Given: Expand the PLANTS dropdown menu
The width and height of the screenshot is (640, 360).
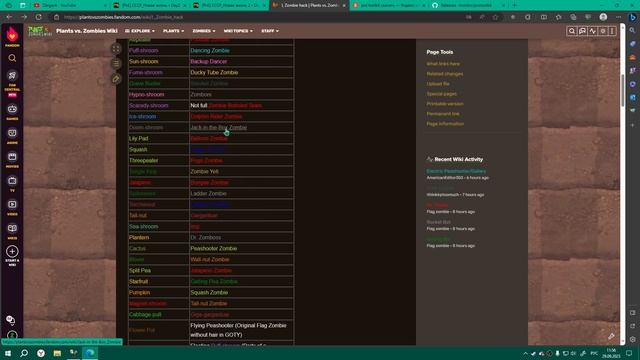Looking at the screenshot, I should pos(173,31).
